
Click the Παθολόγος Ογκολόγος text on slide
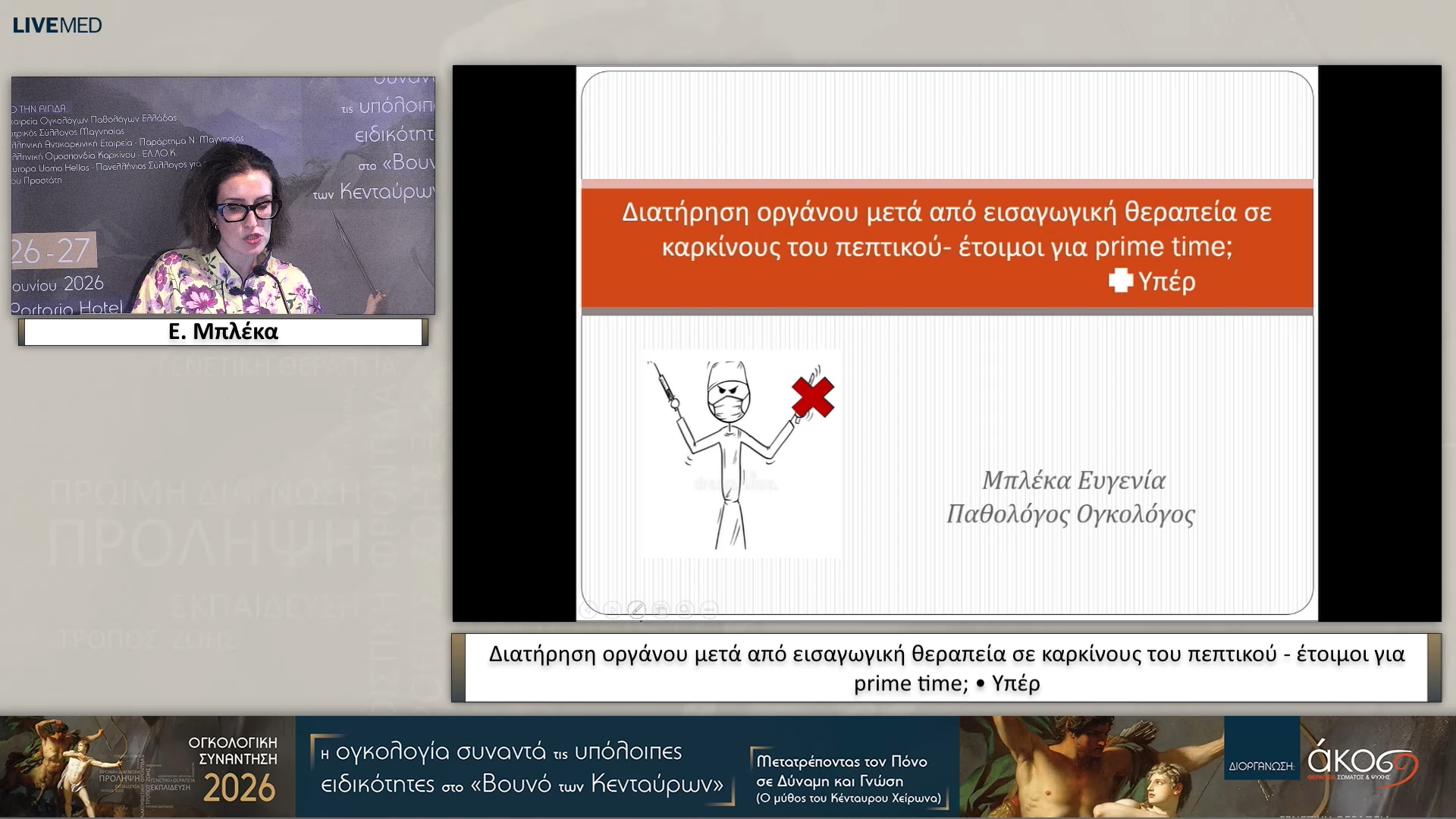point(1071,515)
